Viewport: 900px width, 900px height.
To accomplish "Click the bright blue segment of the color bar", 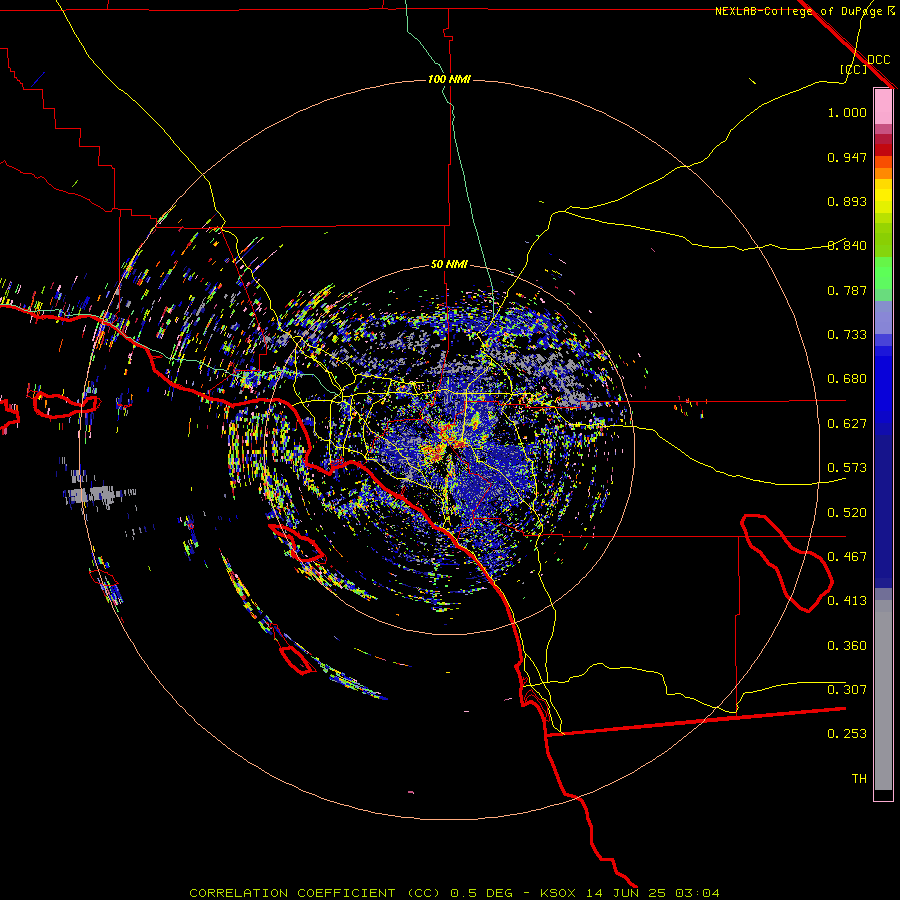I will click(883, 390).
